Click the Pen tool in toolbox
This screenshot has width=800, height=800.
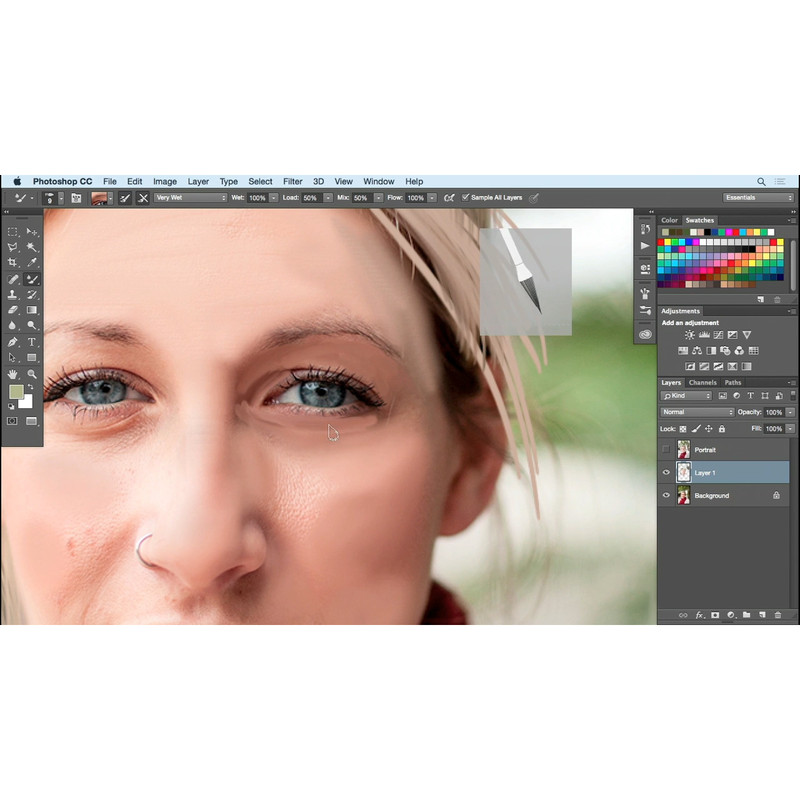coord(13,342)
